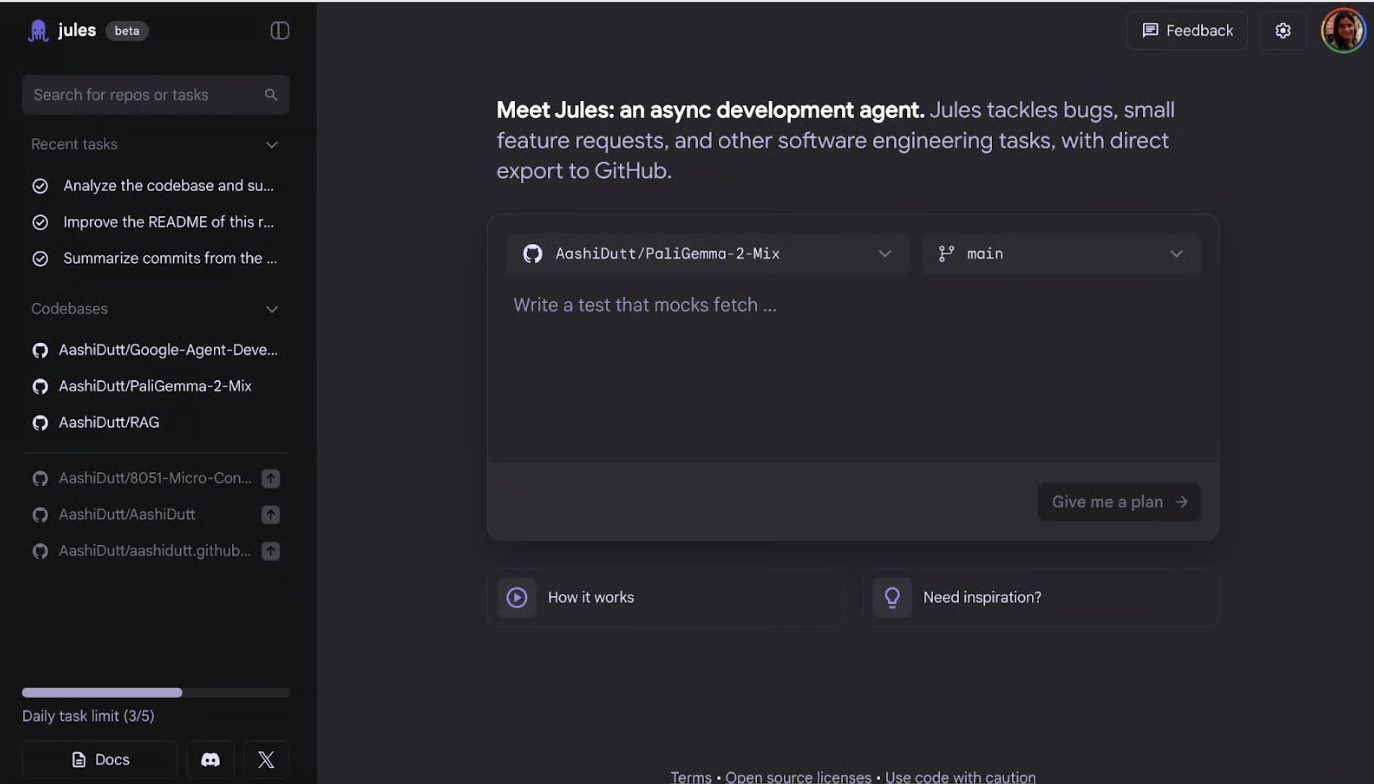The height and width of the screenshot is (784, 1374).
Task: Open settings gear icon
Action: [1283, 31]
